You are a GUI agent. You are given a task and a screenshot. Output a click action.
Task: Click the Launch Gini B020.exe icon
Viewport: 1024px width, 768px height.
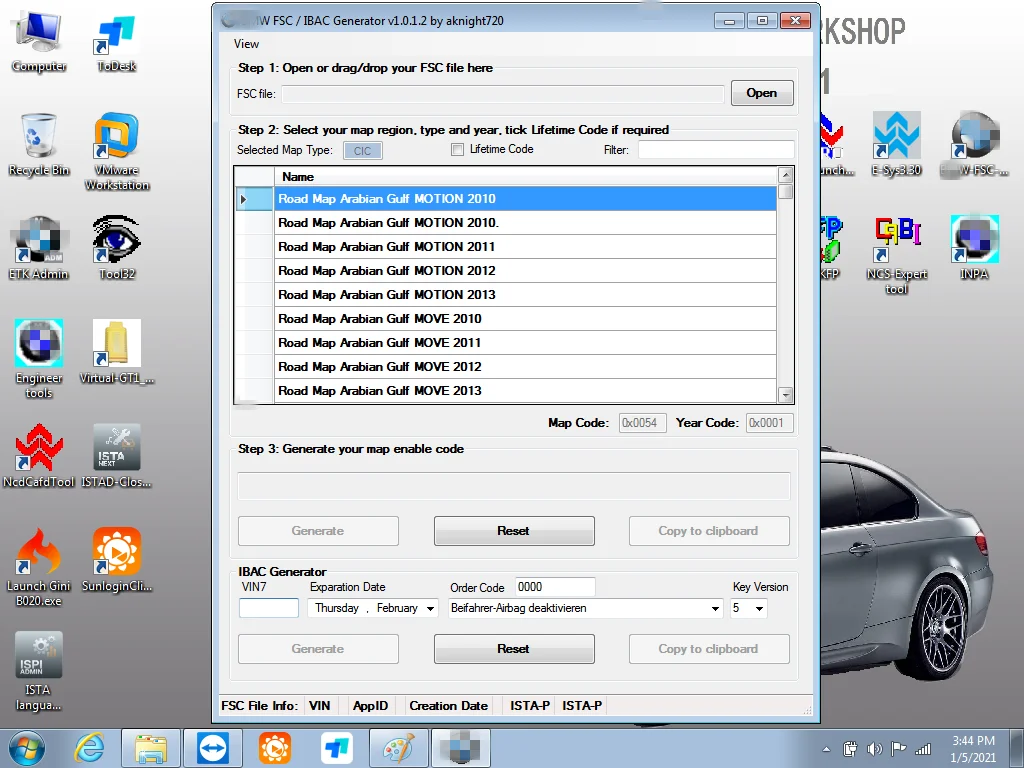click(39, 567)
